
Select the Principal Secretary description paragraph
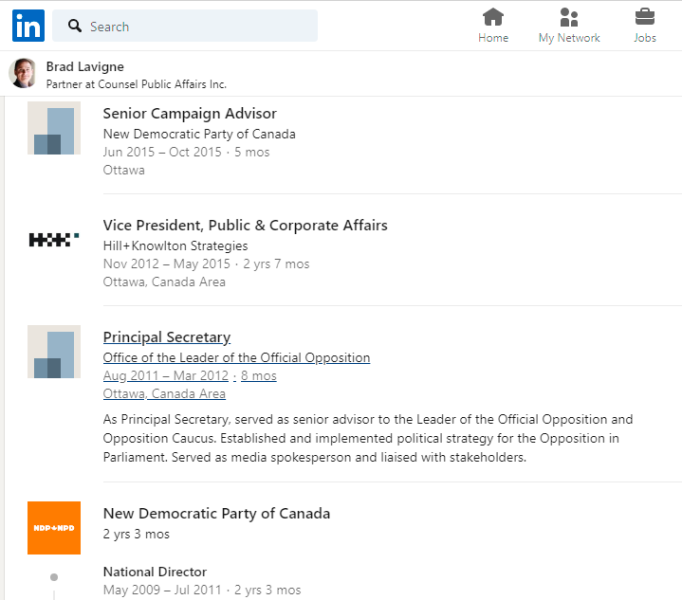click(x=368, y=438)
